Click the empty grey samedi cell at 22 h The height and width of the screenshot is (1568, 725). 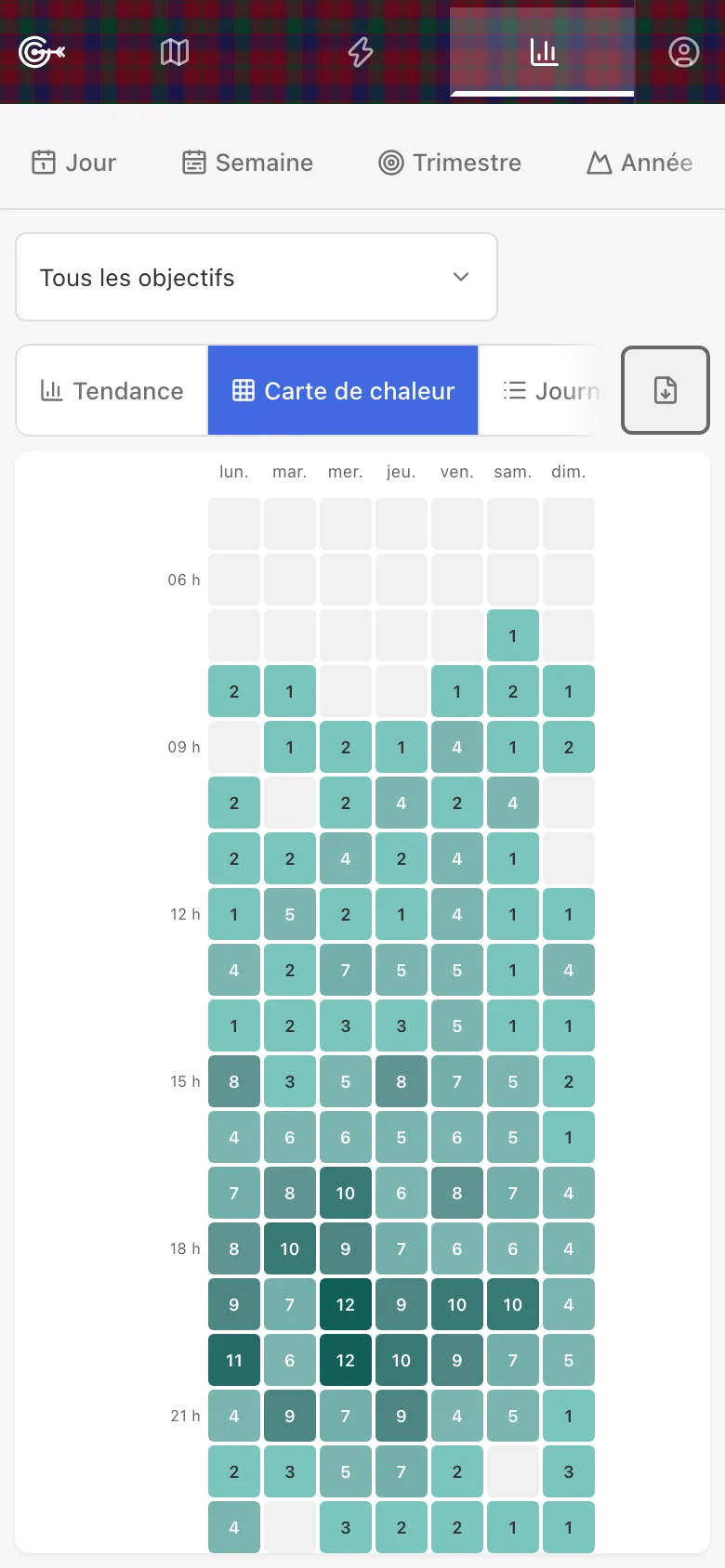pyautogui.click(x=513, y=1471)
